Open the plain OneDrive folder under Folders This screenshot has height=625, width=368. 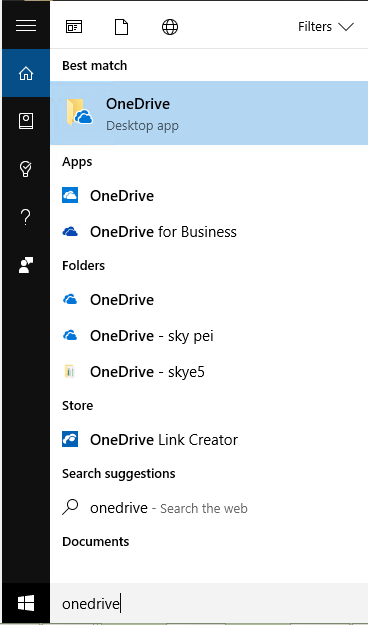pyautogui.click(x=209, y=300)
